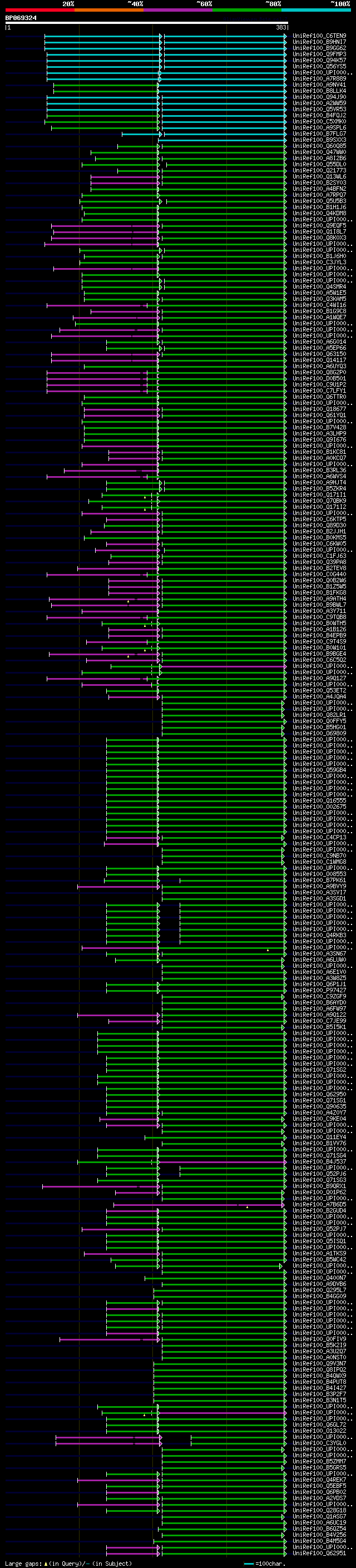Select hit UniRef100_Q63150
Viewport: 356px width, 1568px height.
tap(319, 354)
